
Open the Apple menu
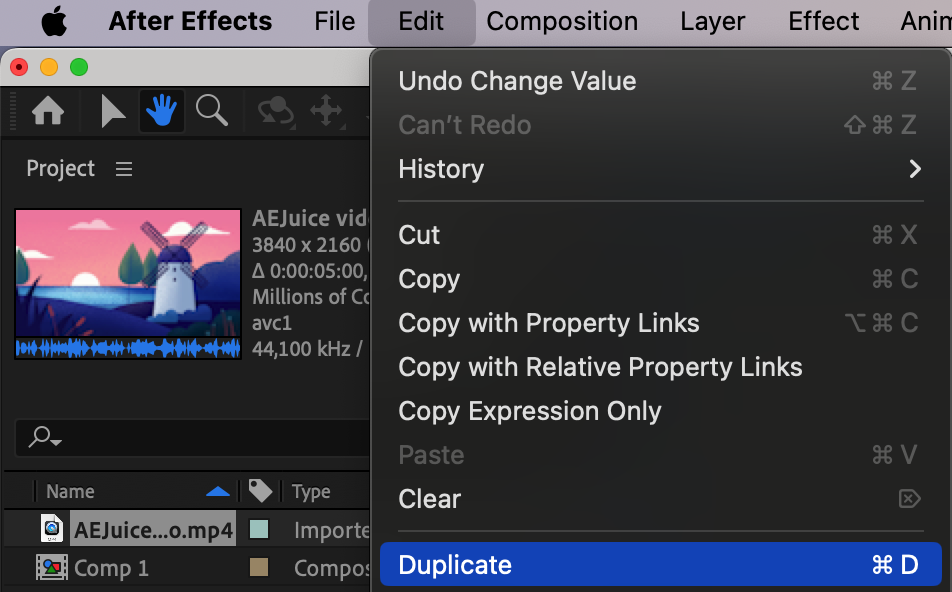54,22
